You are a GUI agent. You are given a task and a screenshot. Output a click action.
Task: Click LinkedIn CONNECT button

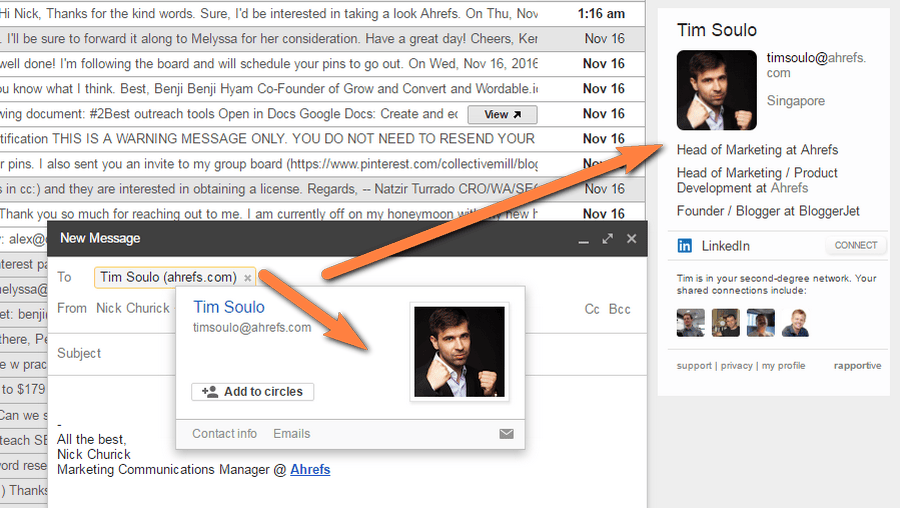tap(856, 245)
